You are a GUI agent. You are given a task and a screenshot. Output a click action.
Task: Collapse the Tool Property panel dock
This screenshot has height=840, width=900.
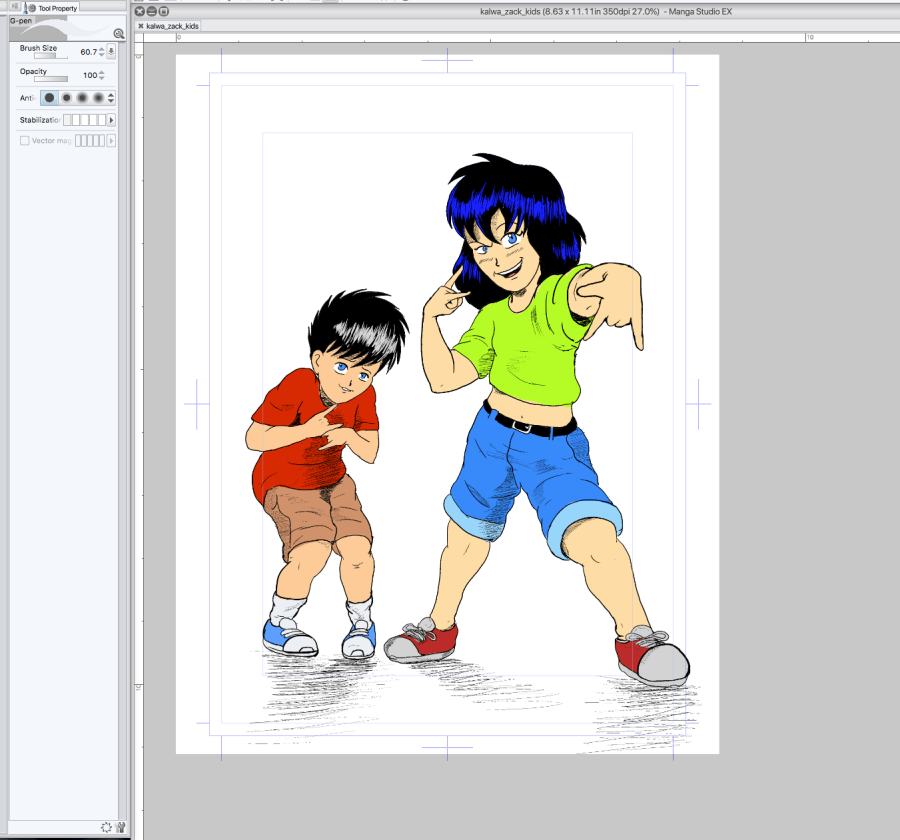[14, 7]
